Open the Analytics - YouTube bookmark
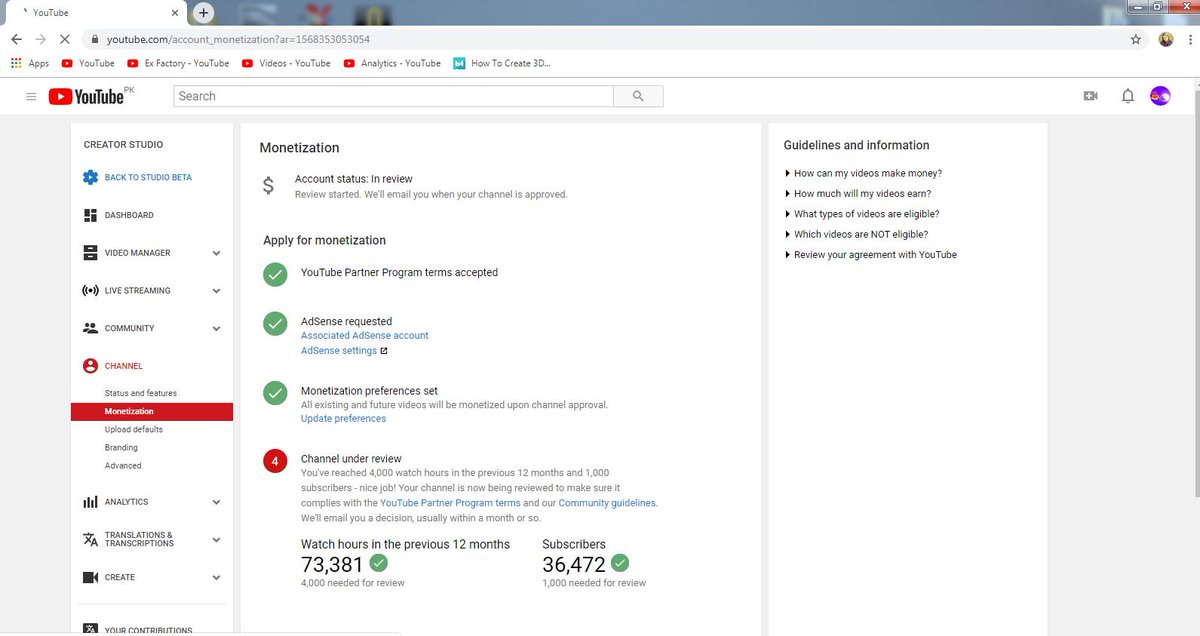The width and height of the screenshot is (1200, 636). click(x=392, y=63)
